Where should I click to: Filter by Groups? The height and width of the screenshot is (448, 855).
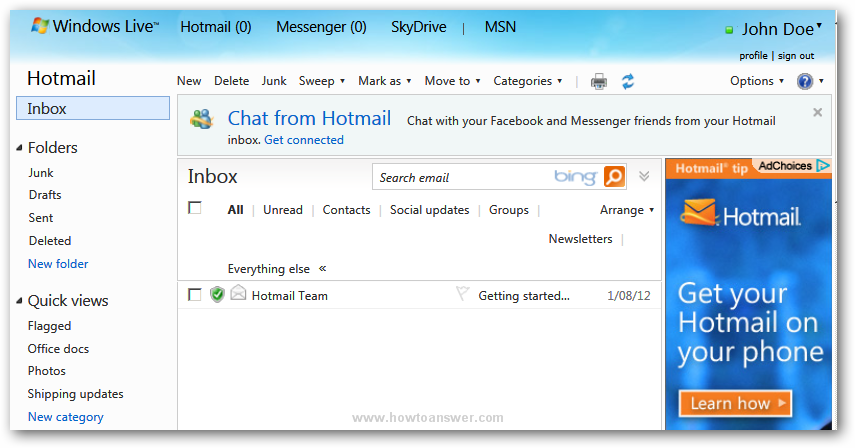coord(509,210)
